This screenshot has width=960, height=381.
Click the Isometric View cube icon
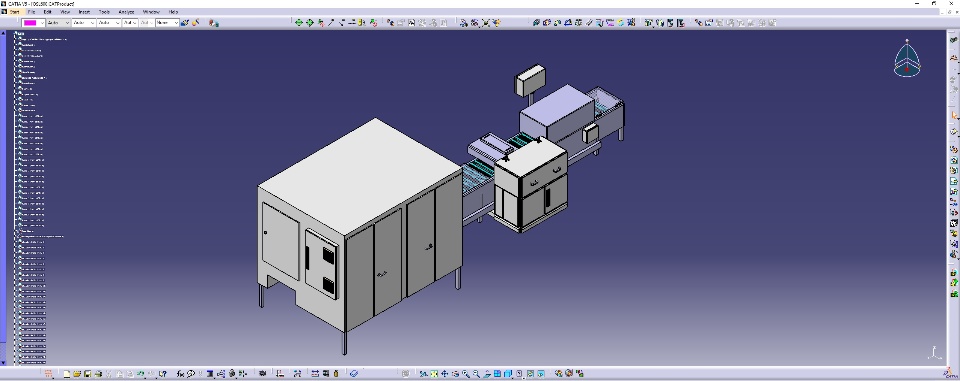click(x=508, y=374)
